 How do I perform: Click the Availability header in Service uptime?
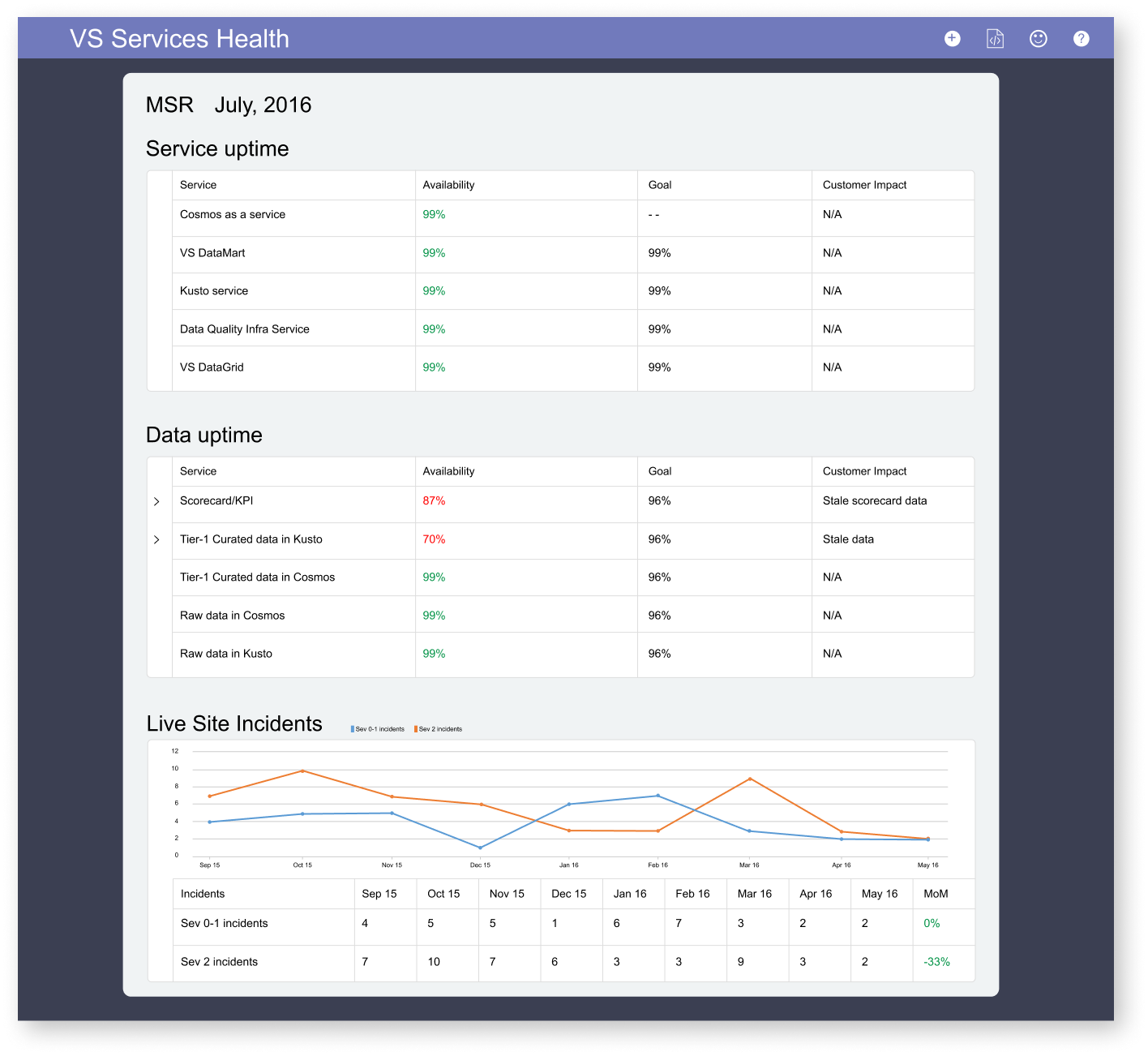coord(448,185)
